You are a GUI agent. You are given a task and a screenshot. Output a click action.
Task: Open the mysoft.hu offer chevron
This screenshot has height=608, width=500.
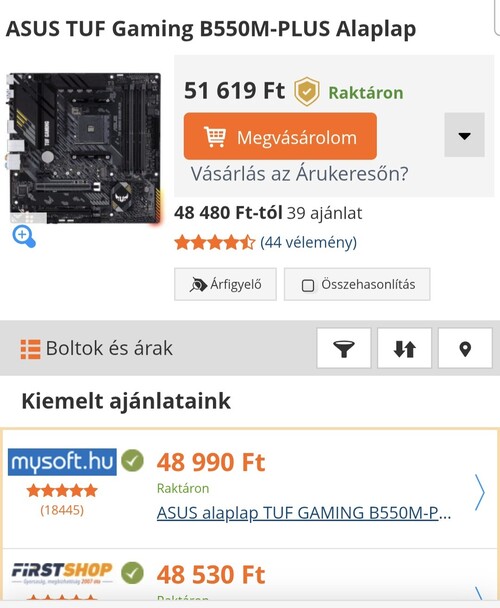point(480,492)
